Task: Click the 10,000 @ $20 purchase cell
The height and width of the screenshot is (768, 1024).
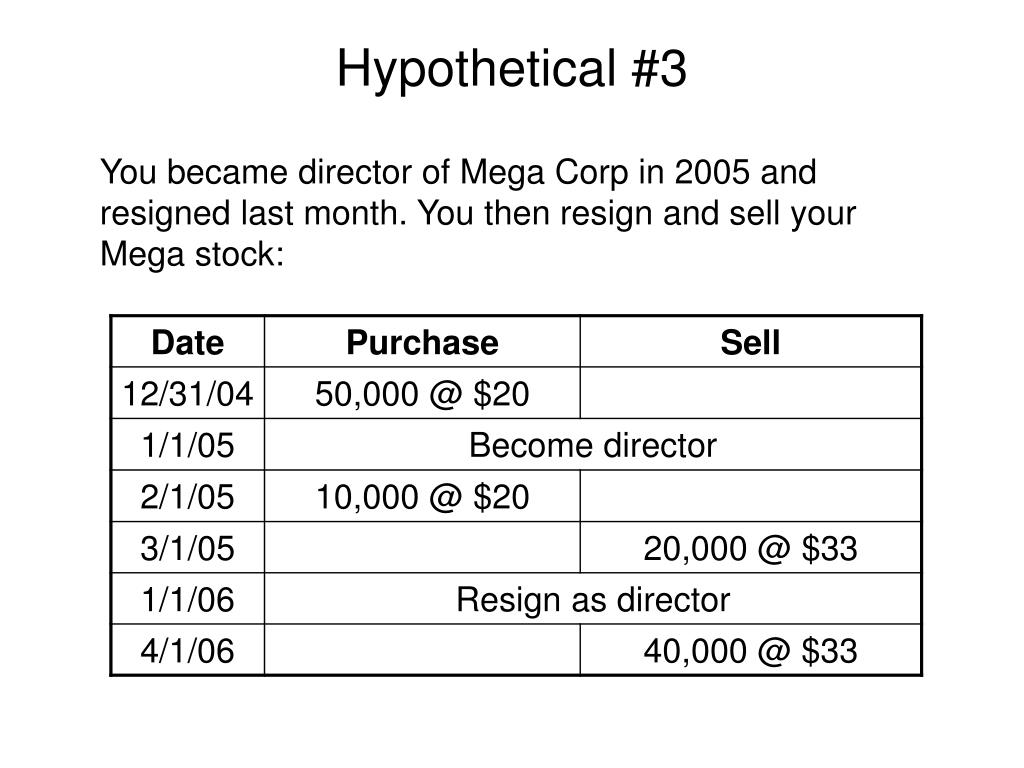Action: (x=422, y=496)
